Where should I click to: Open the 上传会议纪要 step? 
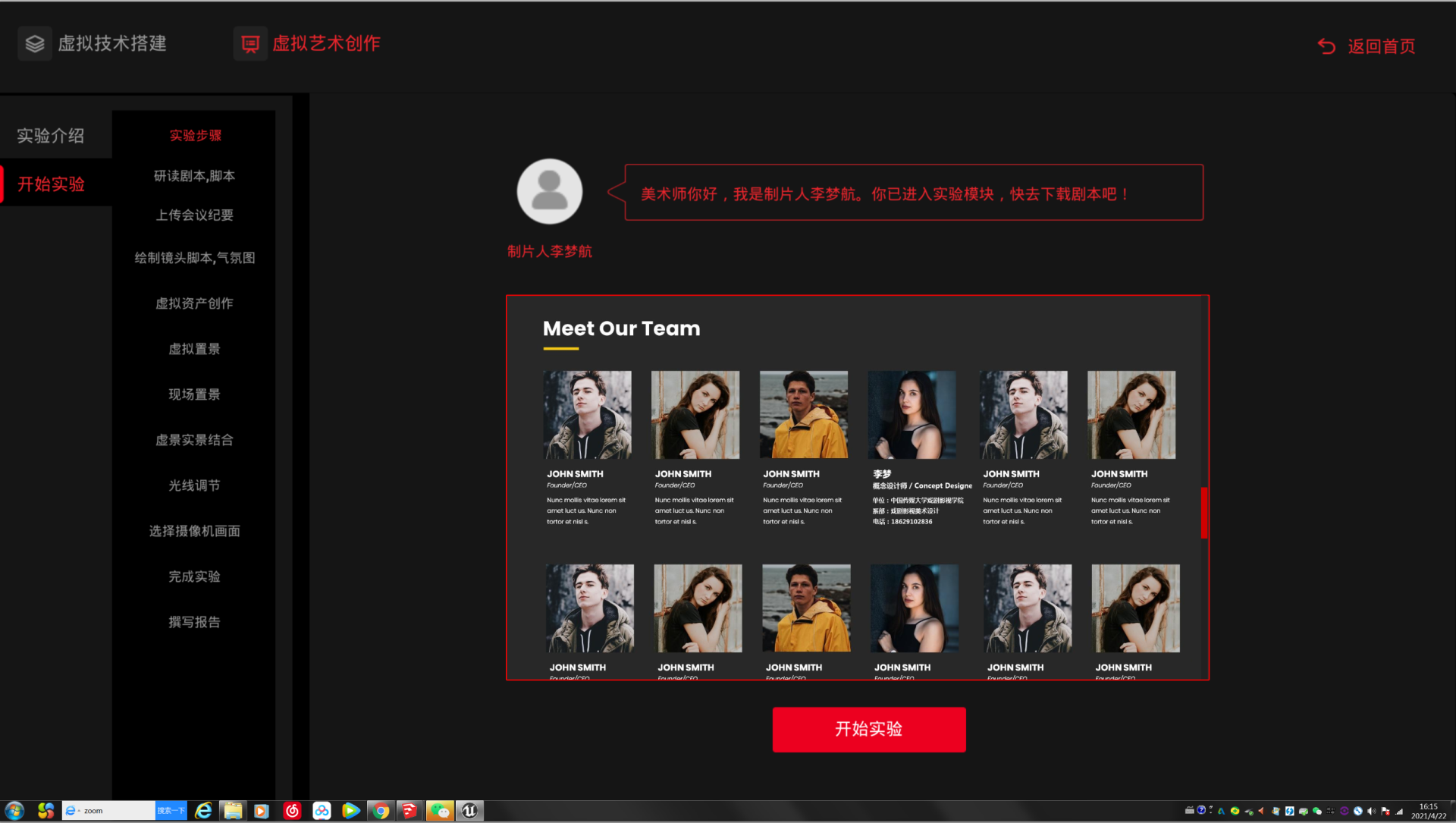(194, 215)
